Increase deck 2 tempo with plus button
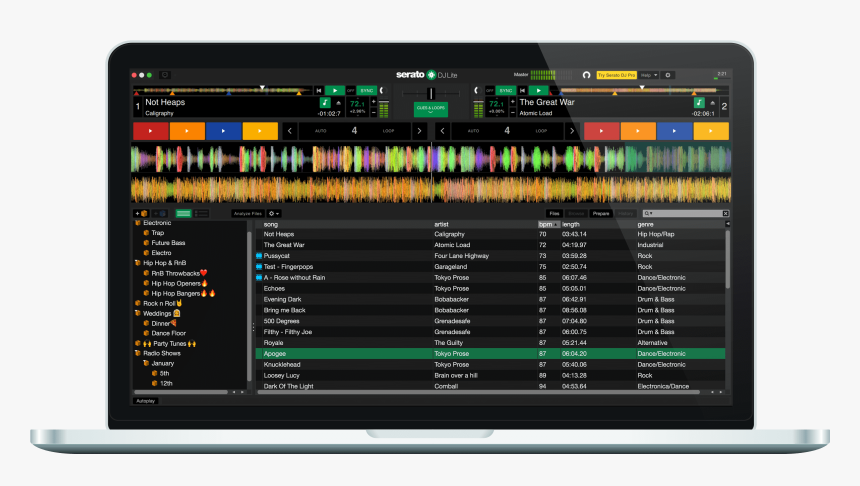Image resolution: width=860 pixels, height=486 pixels. coord(513,101)
